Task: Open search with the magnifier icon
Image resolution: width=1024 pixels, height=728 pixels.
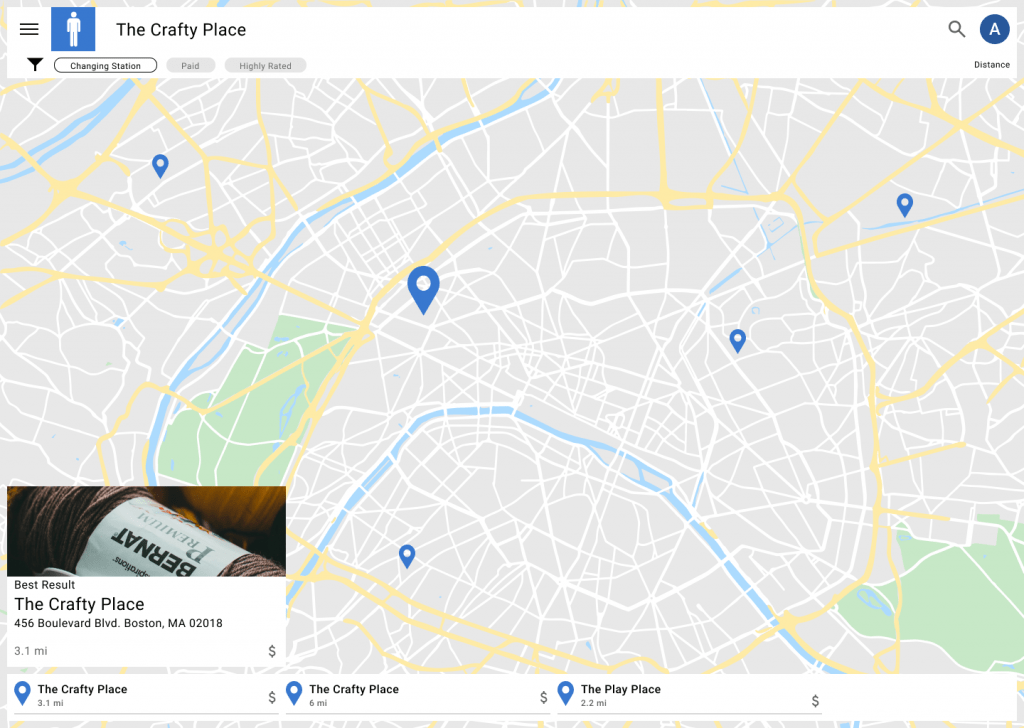Action: coord(957,30)
